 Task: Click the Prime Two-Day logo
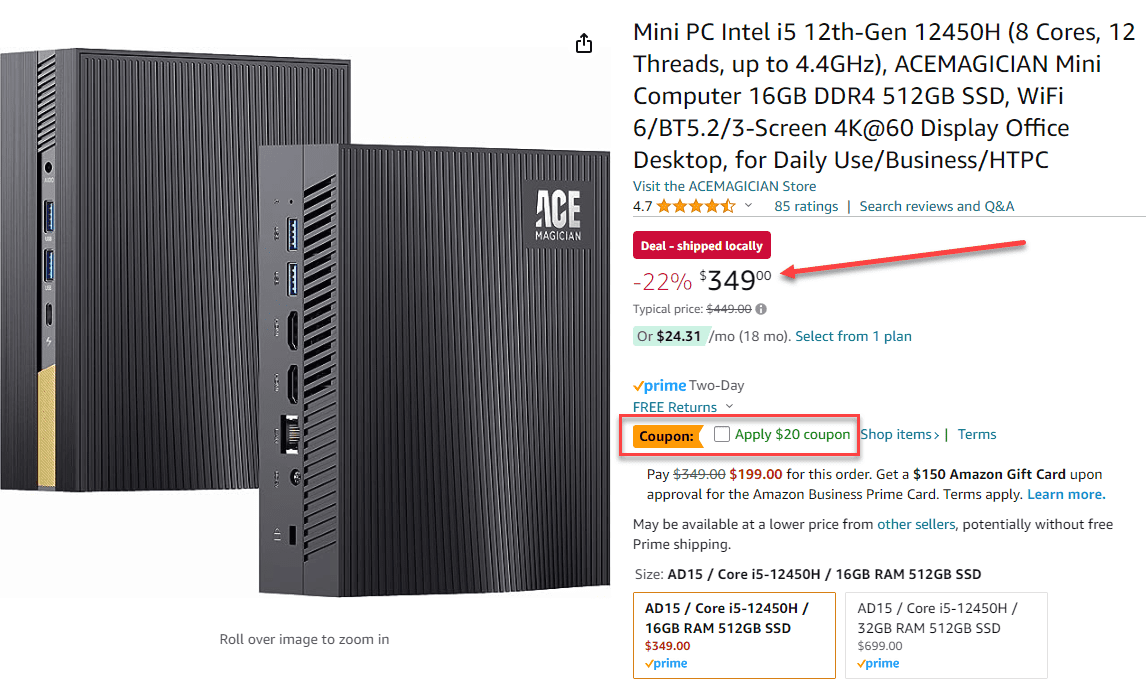click(660, 386)
